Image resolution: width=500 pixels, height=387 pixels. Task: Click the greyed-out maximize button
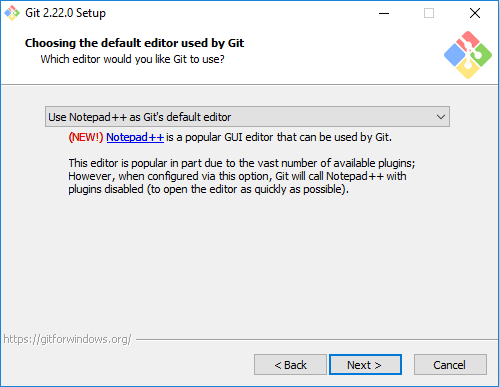[429, 13]
